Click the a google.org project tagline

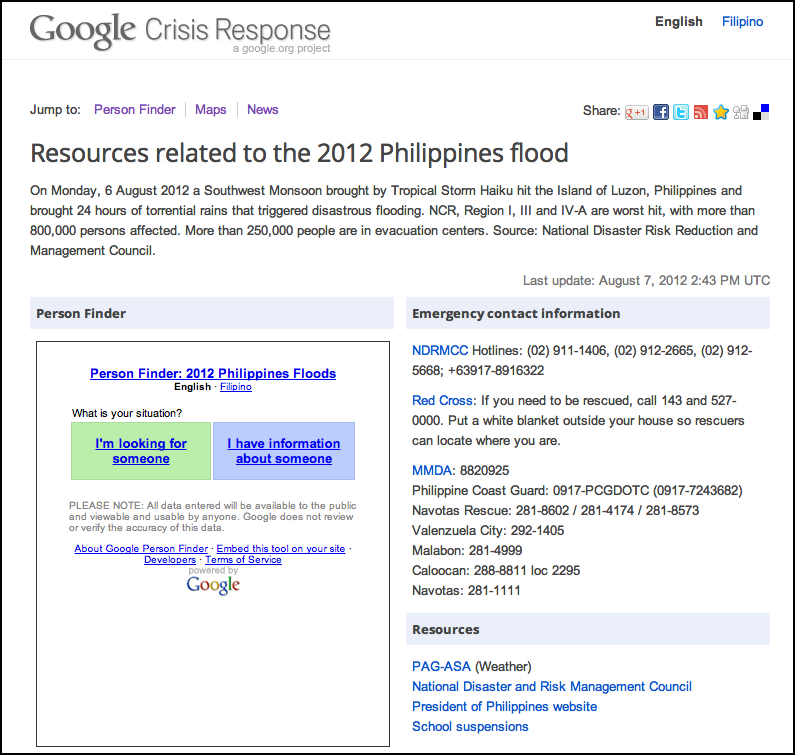point(281,49)
